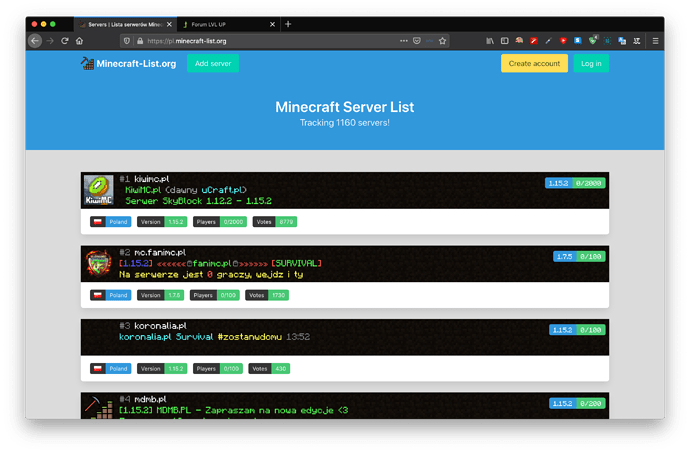Click the Players 0/100 badge on koronalia.pl
Screen dimensions: 690x453
pos(218,369)
